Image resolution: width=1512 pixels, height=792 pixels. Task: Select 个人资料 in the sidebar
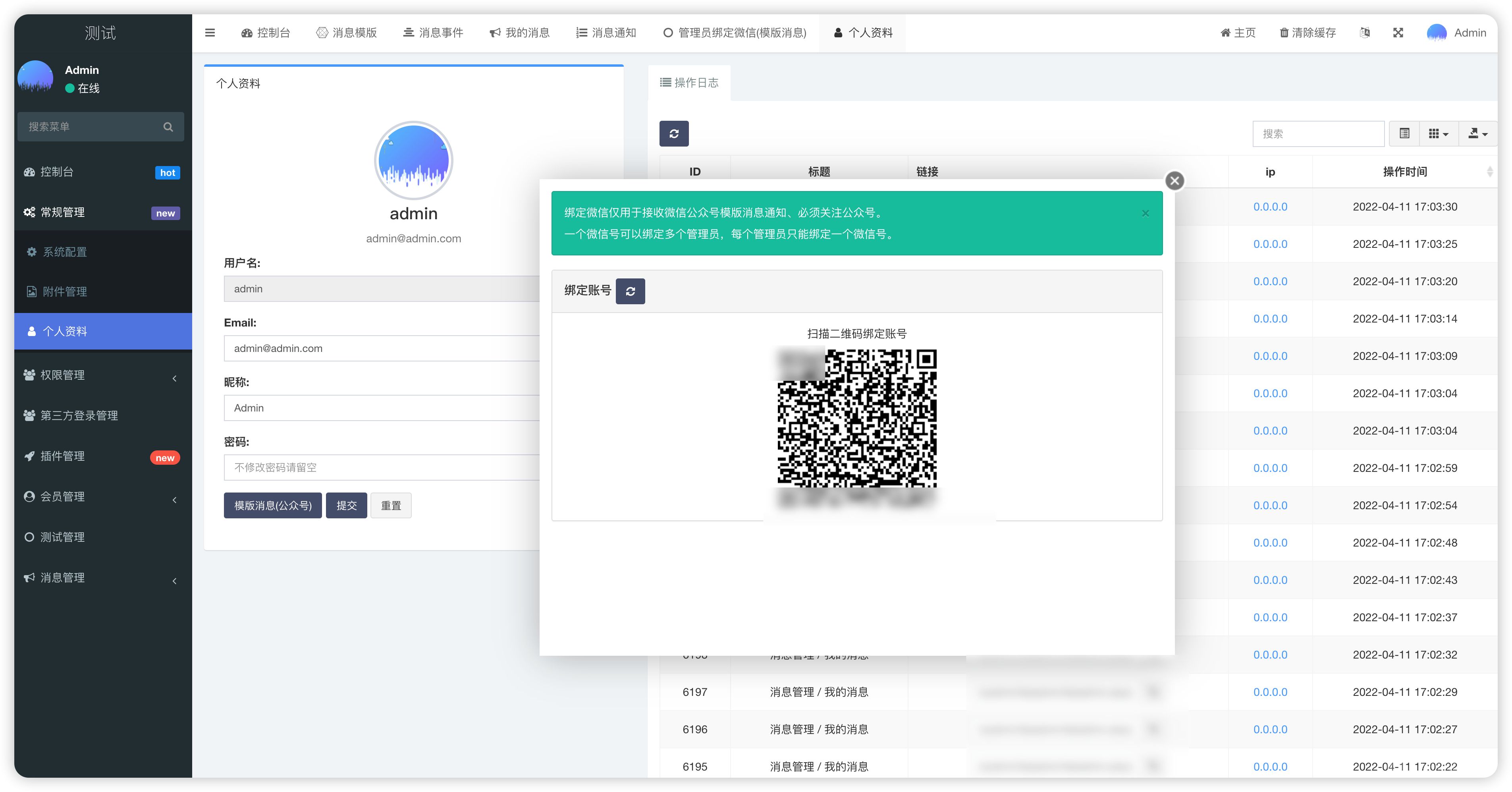click(103, 331)
